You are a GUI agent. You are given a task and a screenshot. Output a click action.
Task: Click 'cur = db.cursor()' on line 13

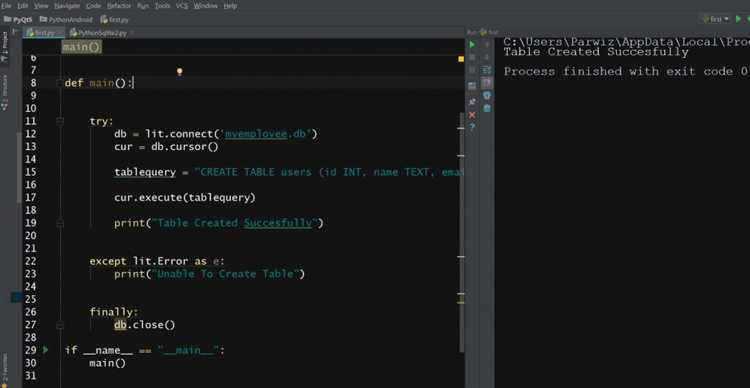(166, 146)
